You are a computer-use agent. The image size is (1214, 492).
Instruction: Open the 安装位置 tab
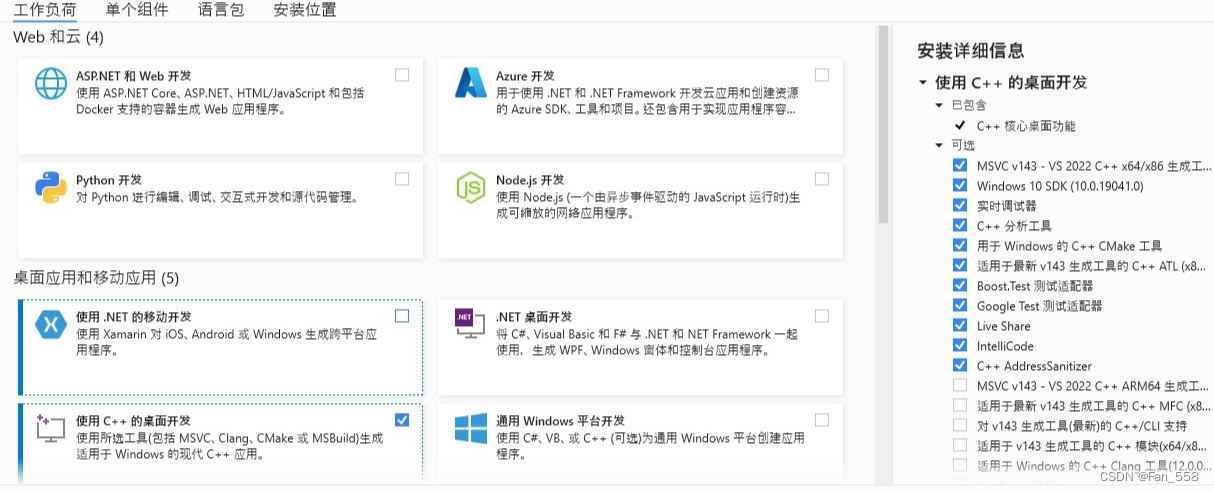305,10
